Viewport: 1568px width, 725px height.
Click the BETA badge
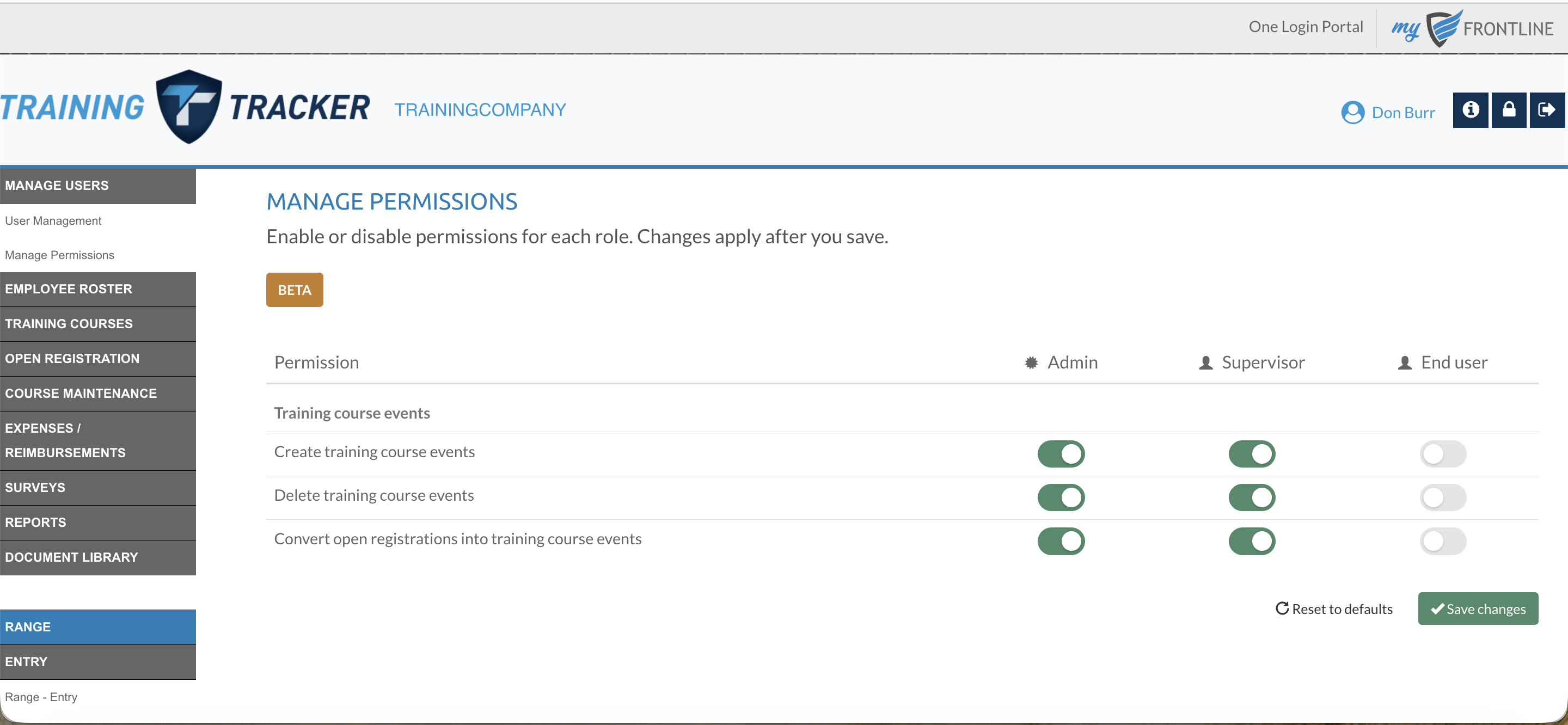(295, 290)
